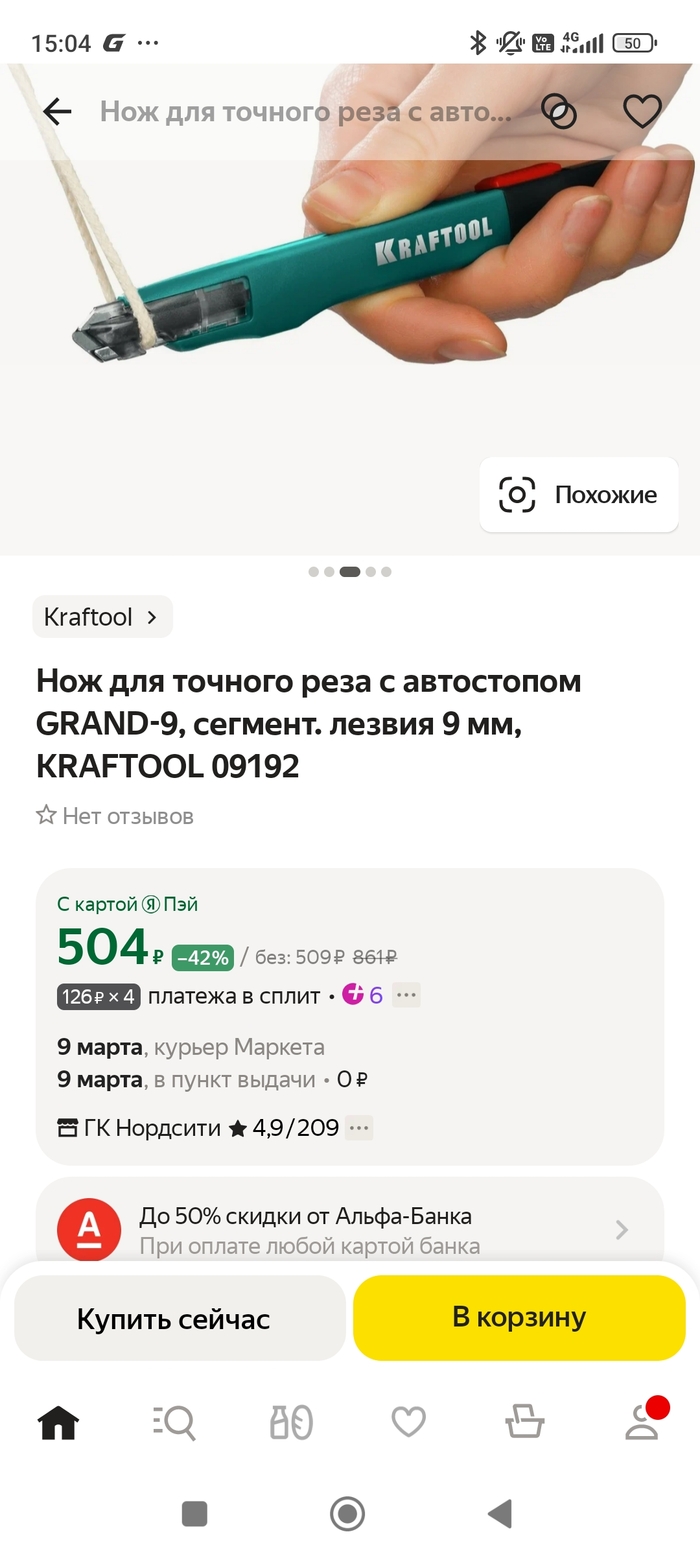Tap the back arrow icon
Viewport: 700px width, 1556px height.
click(x=57, y=111)
